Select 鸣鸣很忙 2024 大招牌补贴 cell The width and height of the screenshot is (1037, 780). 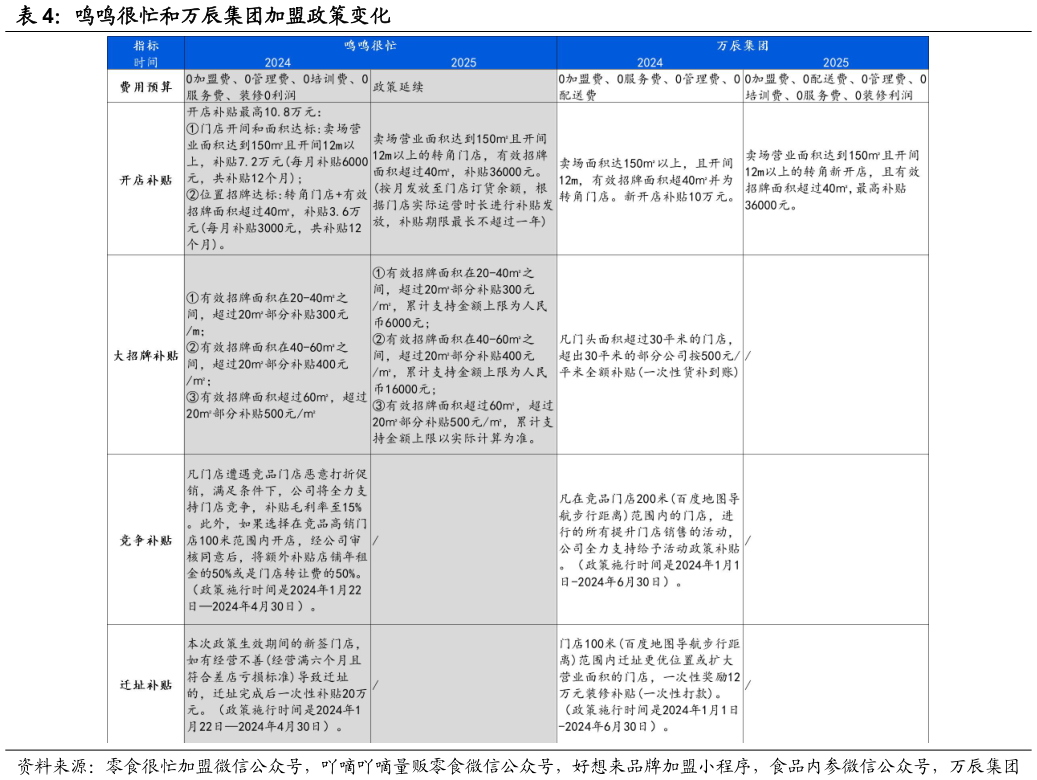click(x=277, y=355)
